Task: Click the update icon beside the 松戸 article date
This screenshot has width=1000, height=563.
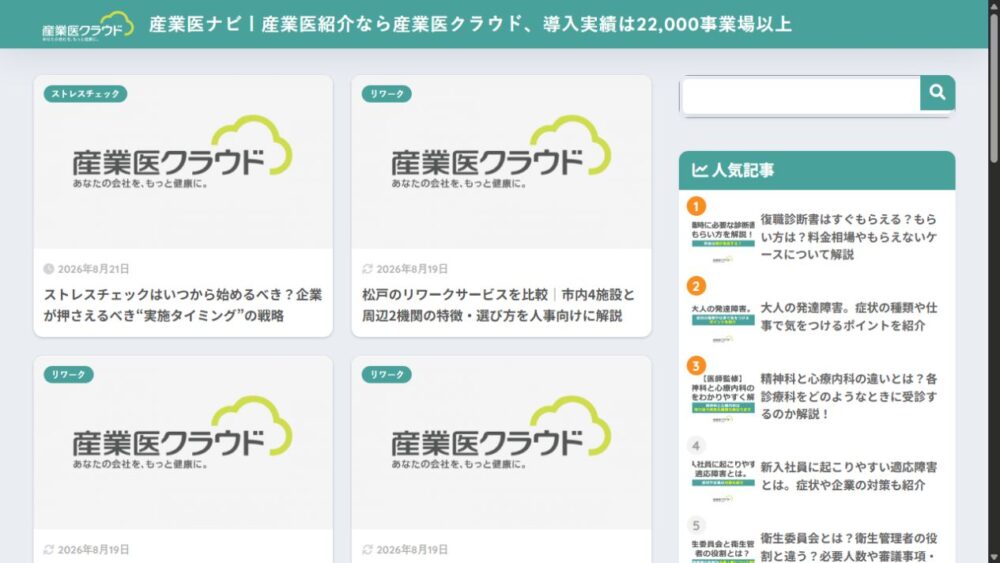Action: (367, 269)
